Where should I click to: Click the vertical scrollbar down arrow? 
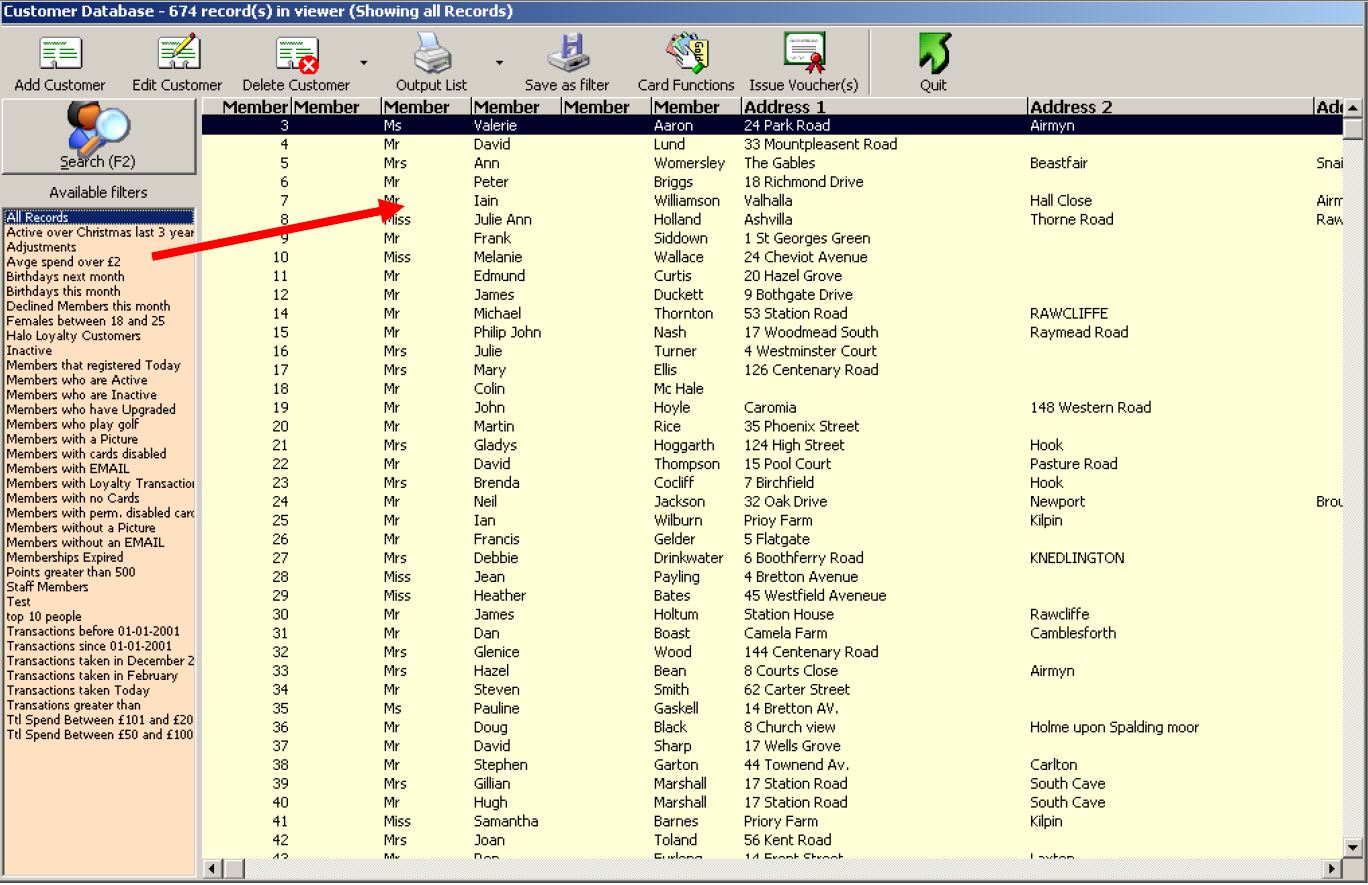1353,846
